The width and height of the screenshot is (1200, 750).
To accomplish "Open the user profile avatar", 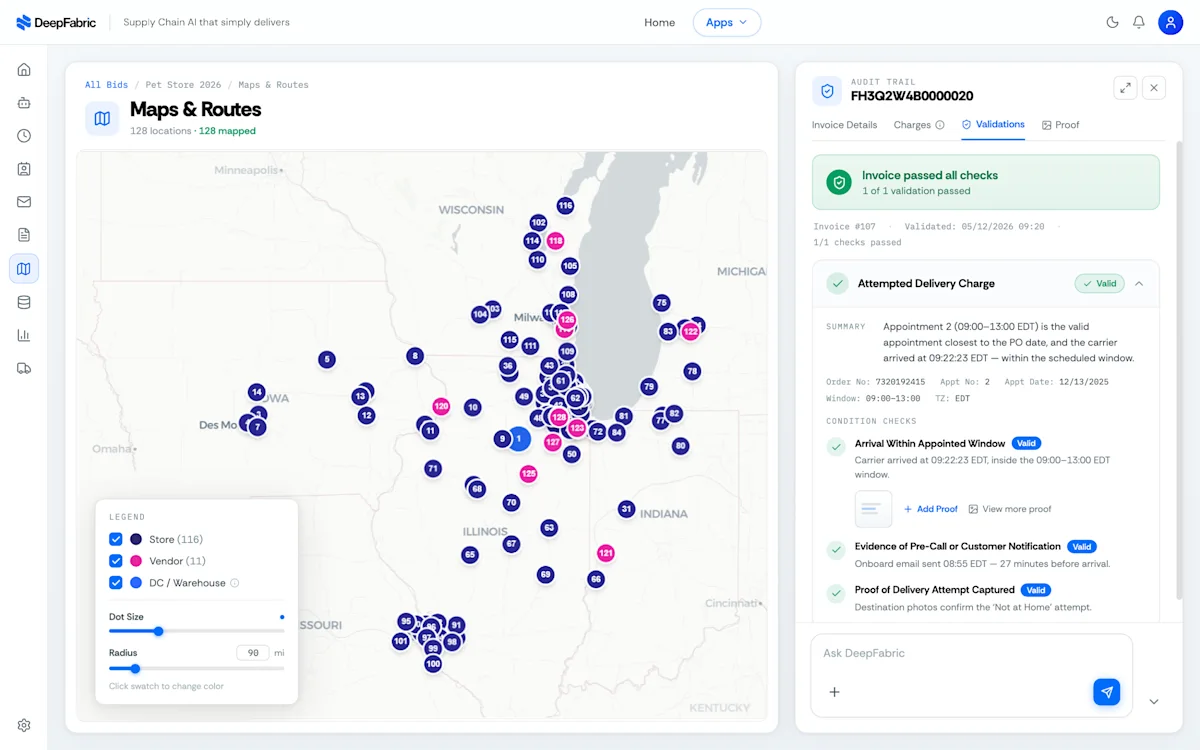I will [1171, 22].
